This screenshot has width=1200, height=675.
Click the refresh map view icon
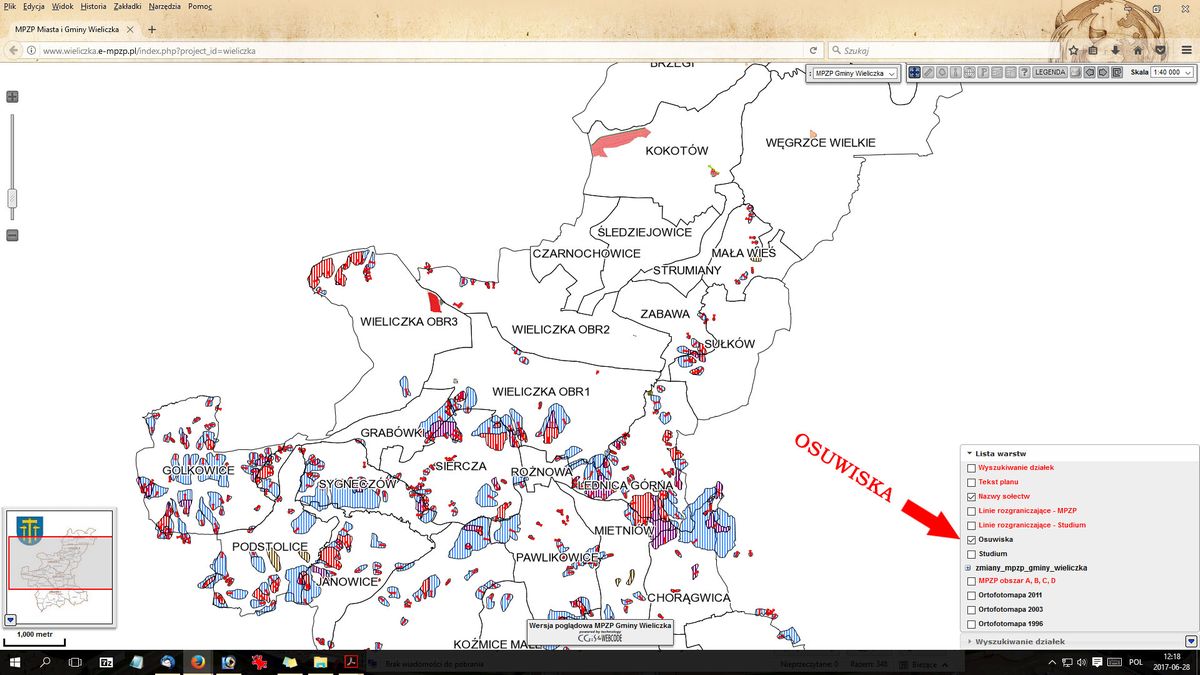point(1116,73)
